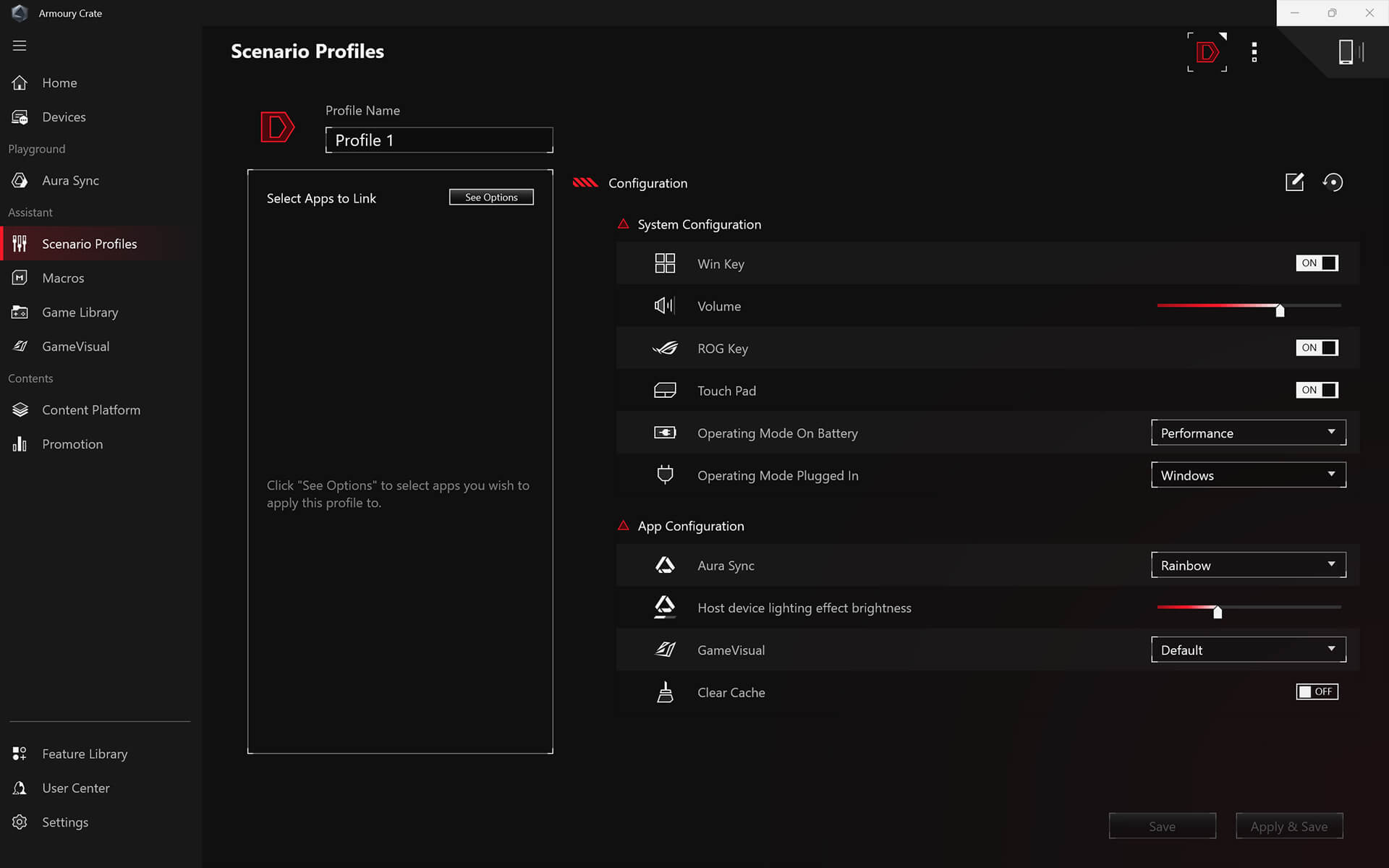
Task: Enable the Clear Cache switch
Action: (x=1317, y=692)
